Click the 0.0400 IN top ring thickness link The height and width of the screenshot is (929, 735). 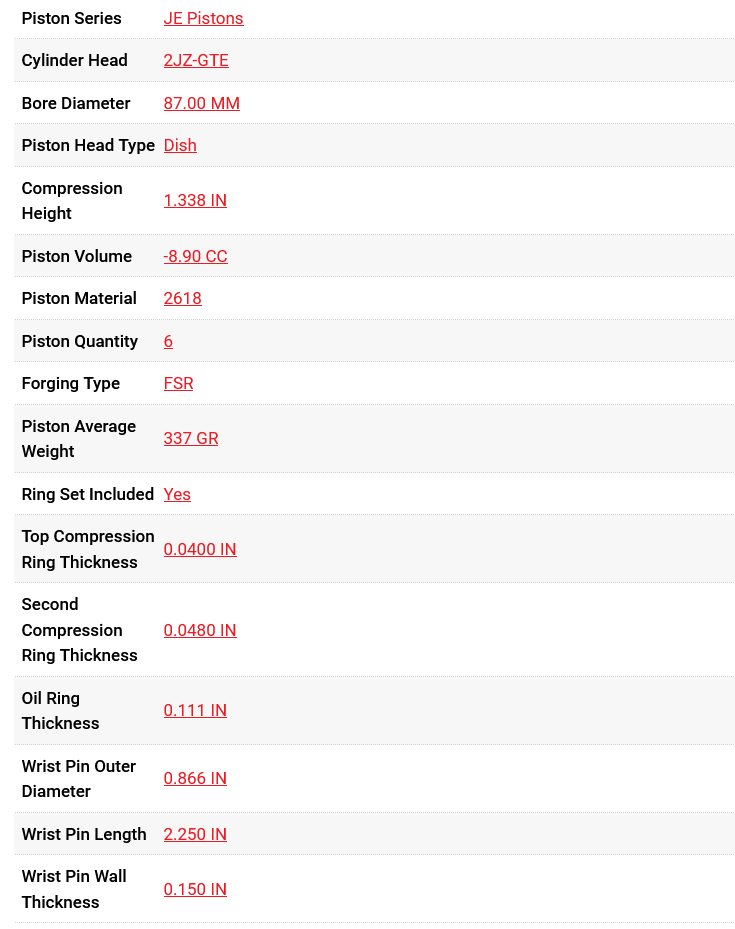pyautogui.click(x=200, y=549)
